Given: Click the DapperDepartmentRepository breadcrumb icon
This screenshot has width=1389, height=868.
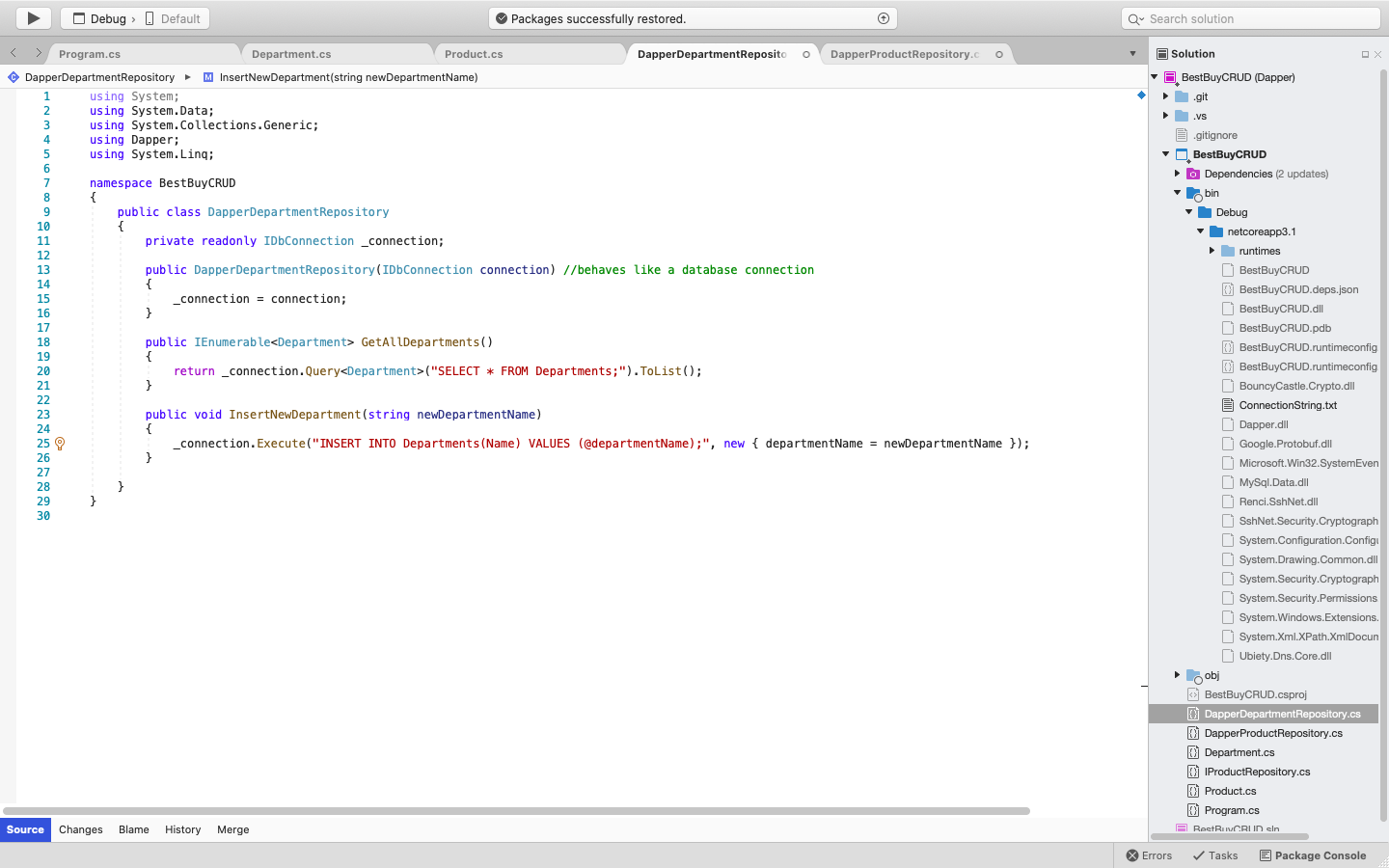Looking at the screenshot, I should [x=14, y=76].
